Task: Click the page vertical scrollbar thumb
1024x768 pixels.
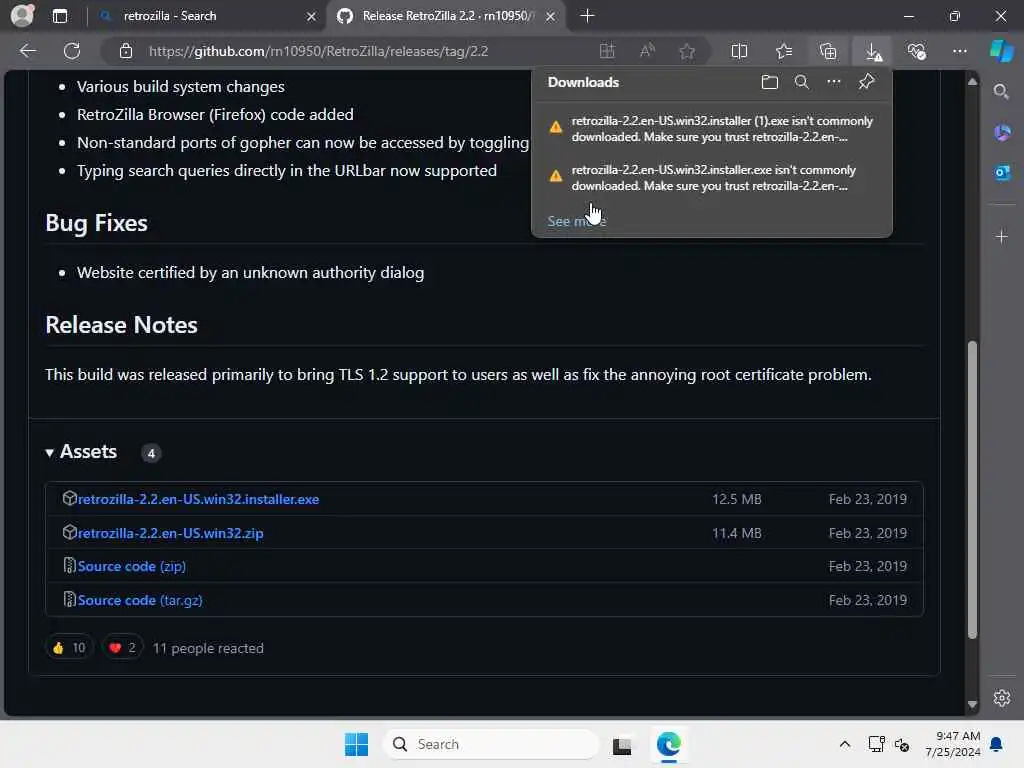Action: [972, 490]
